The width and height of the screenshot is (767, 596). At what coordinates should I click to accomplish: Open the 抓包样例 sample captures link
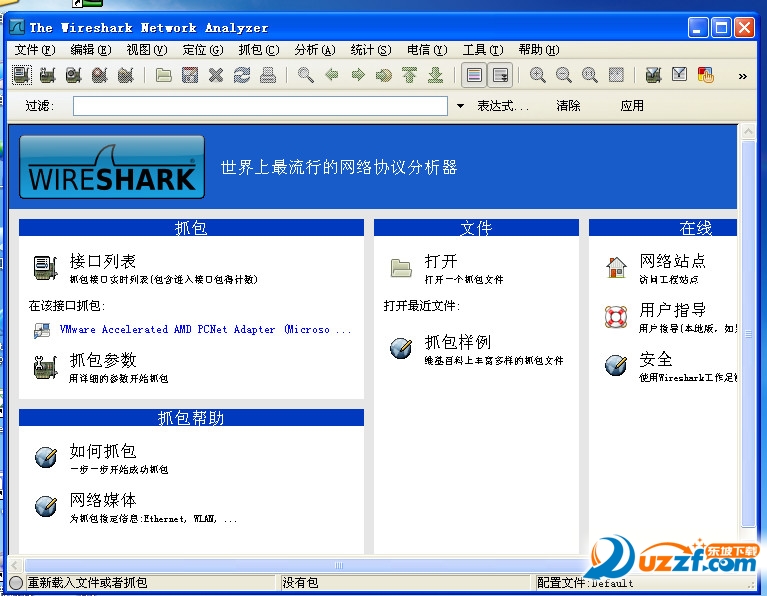click(457, 342)
